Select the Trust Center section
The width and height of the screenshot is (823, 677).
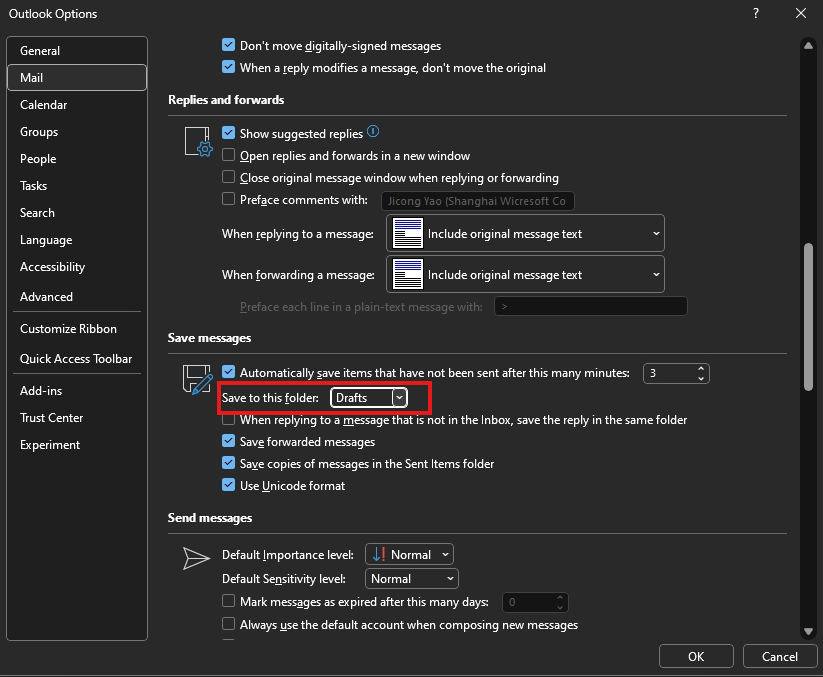tap(51, 417)
